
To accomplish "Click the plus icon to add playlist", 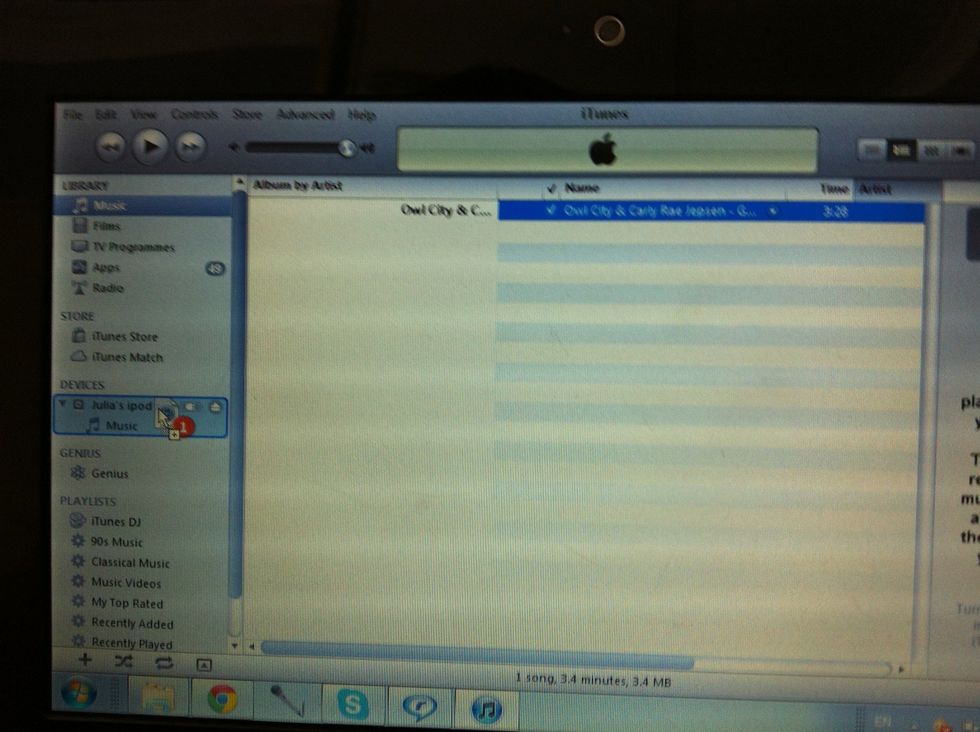I will [85, 660].
